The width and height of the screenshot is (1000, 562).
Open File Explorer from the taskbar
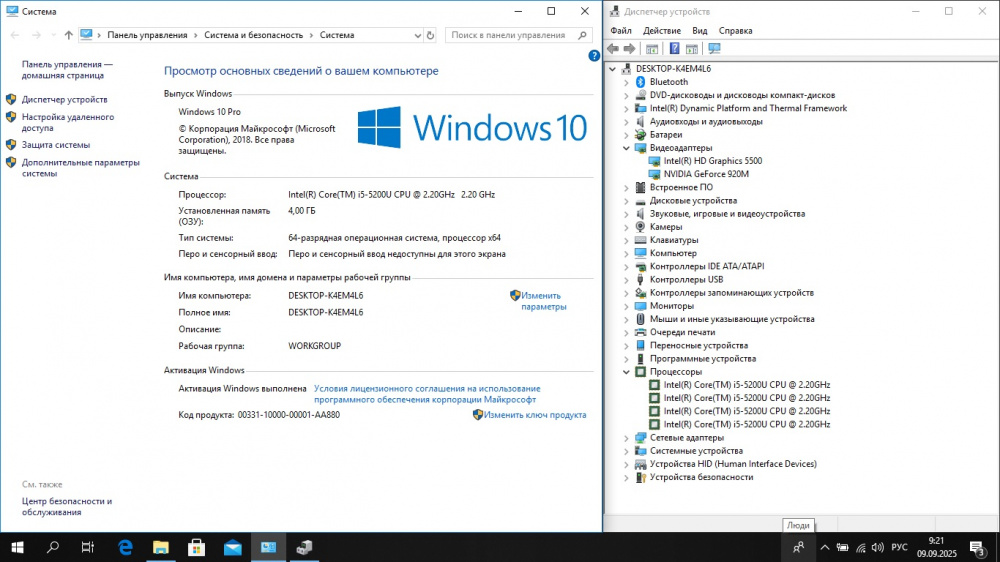click(x=161, y=547)
